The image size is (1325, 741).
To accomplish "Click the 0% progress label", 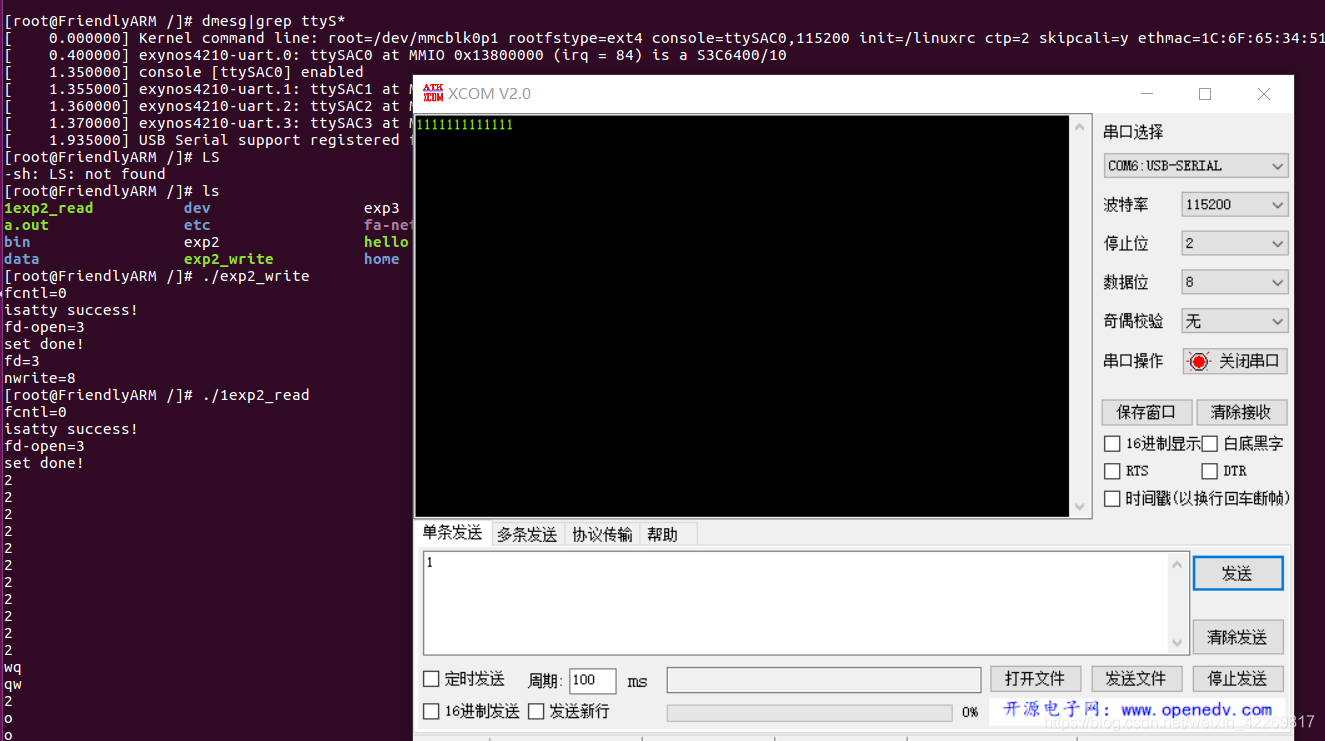I will (969, 712).
